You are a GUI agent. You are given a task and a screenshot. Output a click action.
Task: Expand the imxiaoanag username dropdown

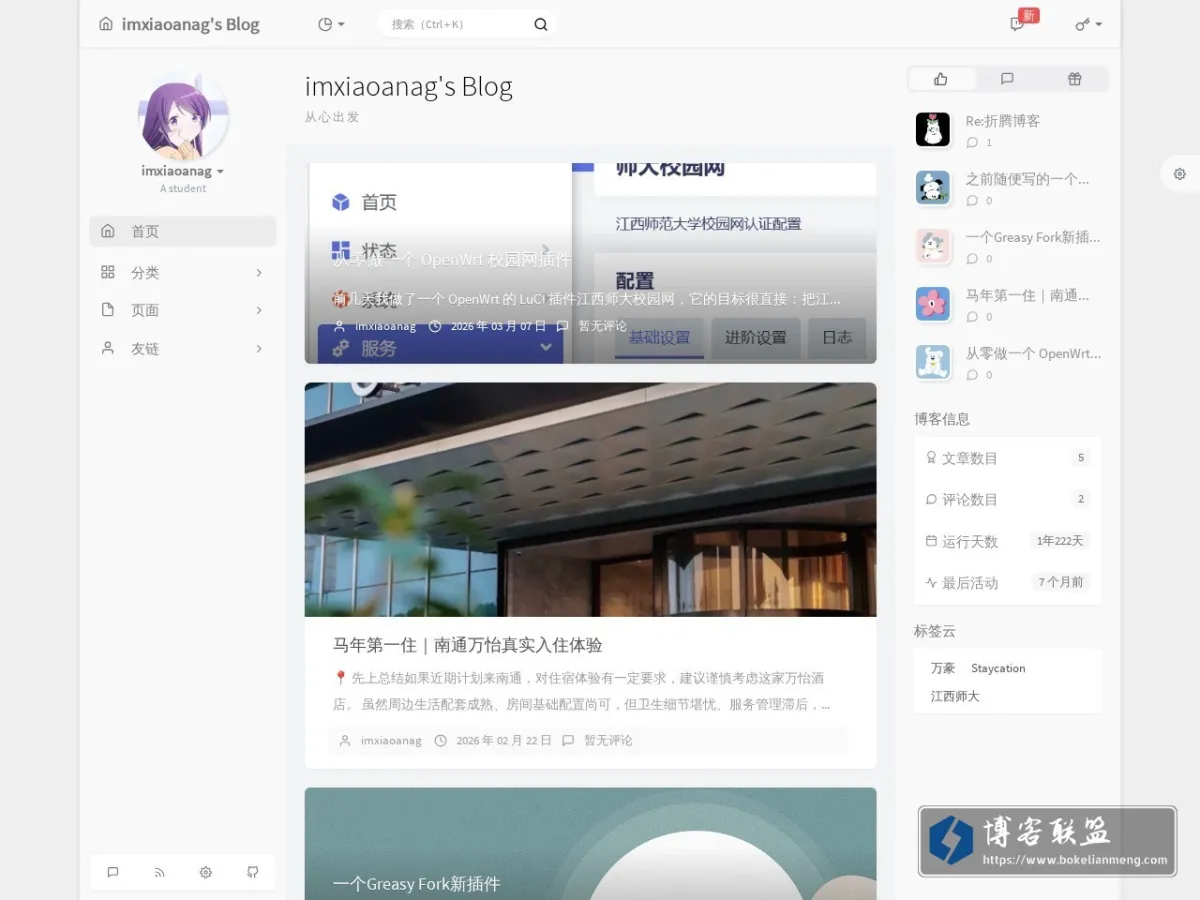183,171
